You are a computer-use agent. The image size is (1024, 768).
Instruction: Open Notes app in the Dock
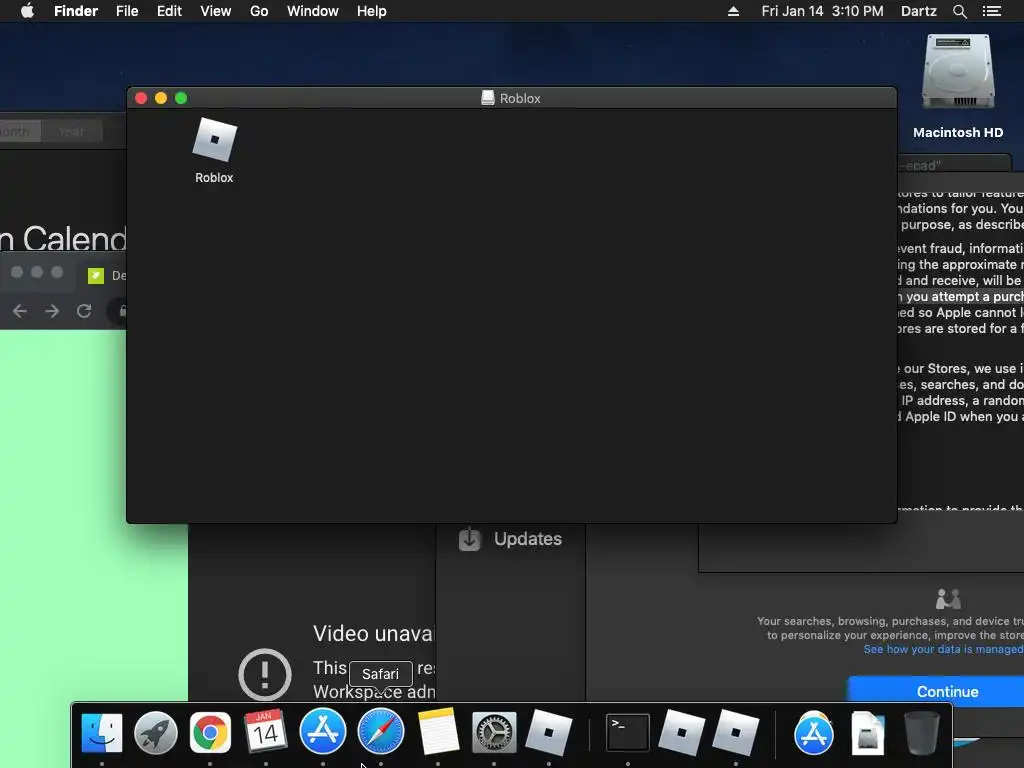tap(438, 732)
